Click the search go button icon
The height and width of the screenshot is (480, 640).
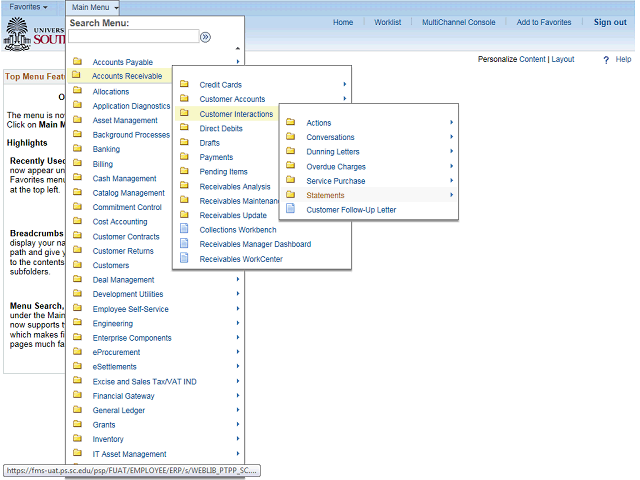(x=205, y=37)
